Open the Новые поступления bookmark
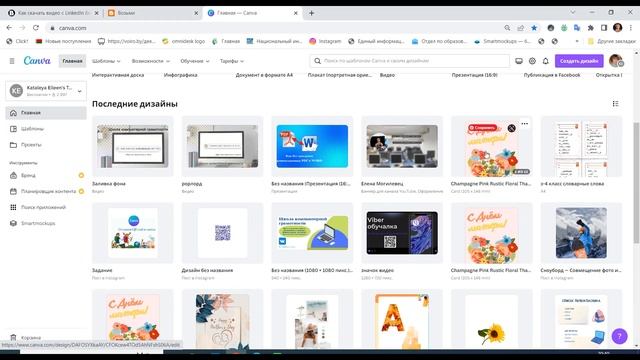Screen dimensions: 640x360 [63, 41]
